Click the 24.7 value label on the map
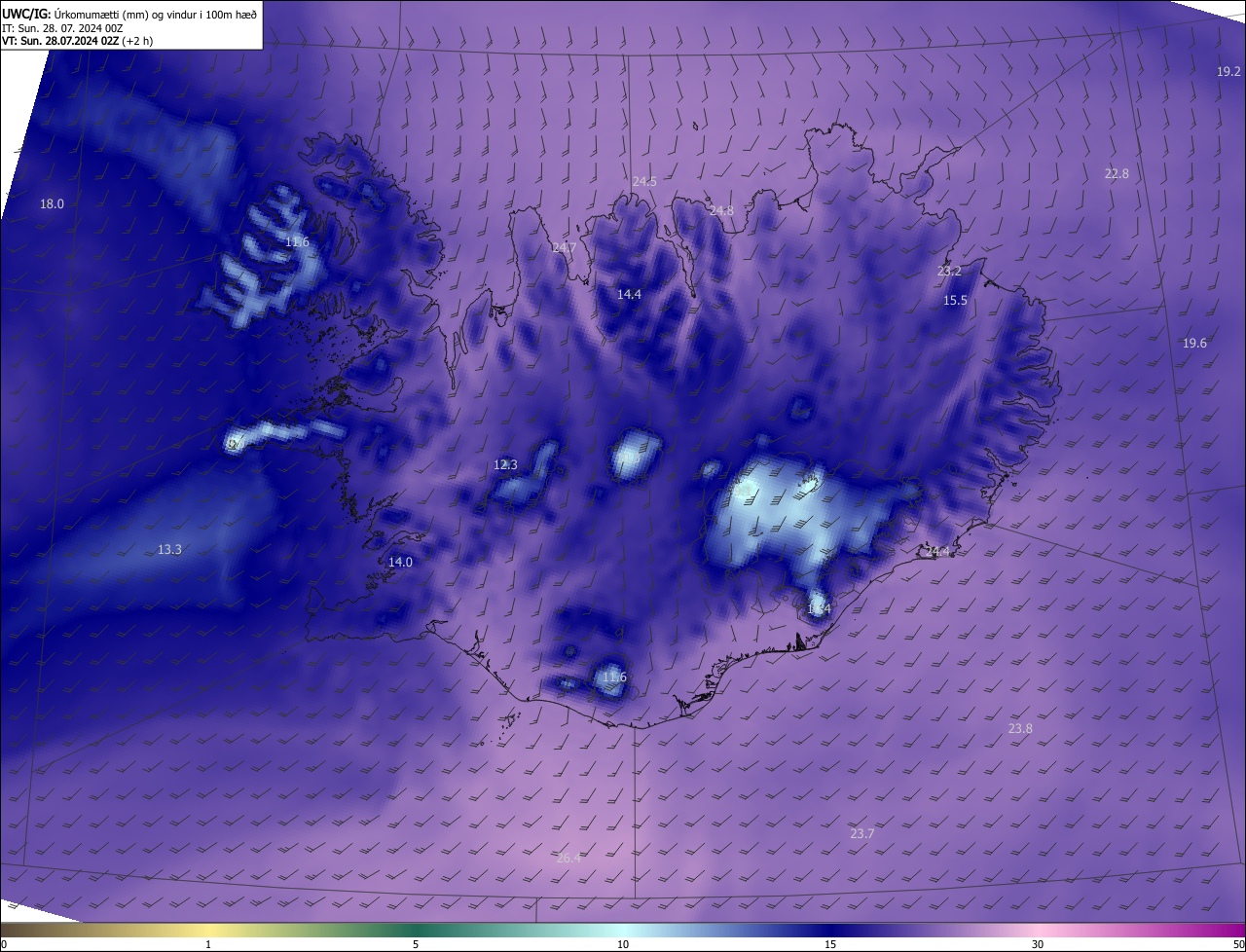Screen dimensions: 1246x952 point(564,248)
